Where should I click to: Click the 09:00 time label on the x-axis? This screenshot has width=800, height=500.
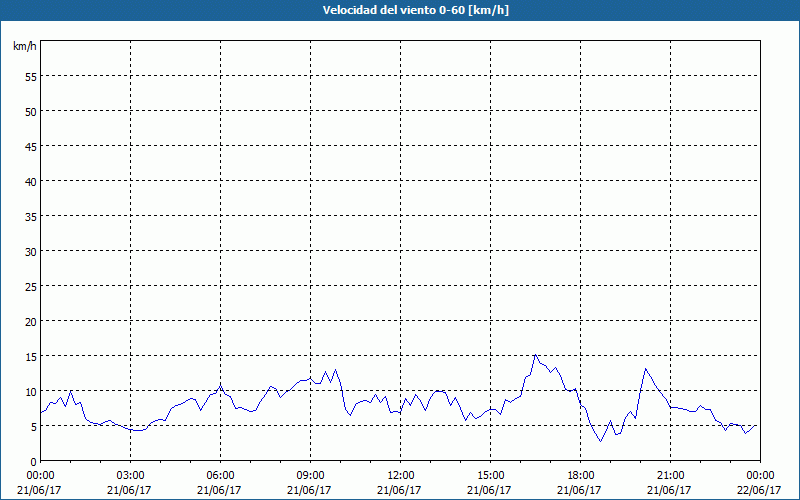tap(310, 476)
